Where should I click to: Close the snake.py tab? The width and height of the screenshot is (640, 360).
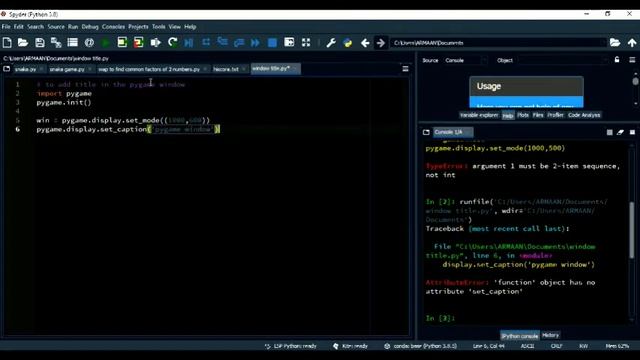click(42, 69)
